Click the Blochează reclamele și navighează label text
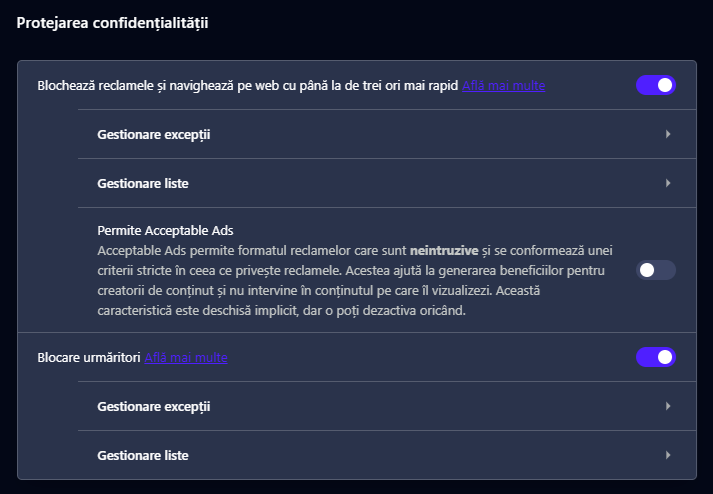The width and height of the screenshot is (713, 494). pos(248,86)
